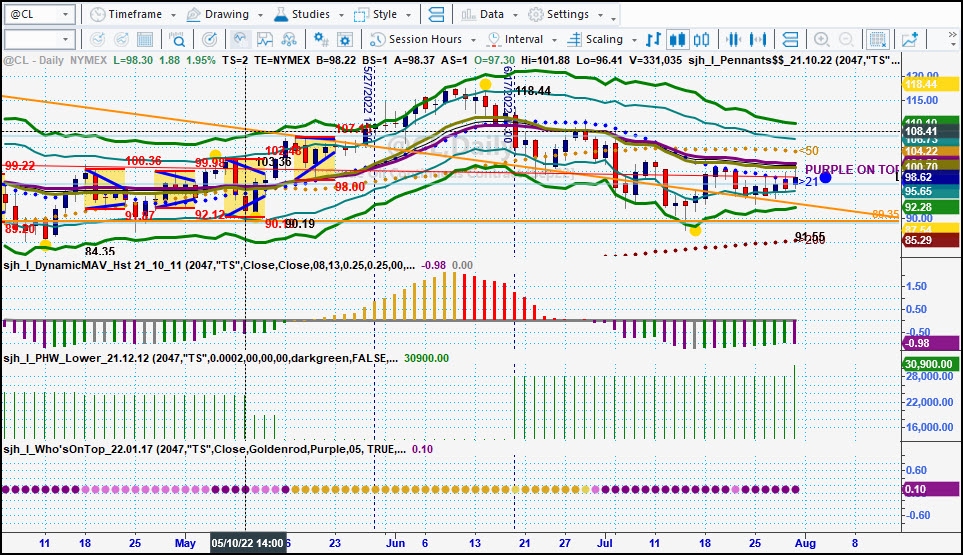Switch to OHLC bar chart style
The height and width of the screenshot is (555, 963).
[x=653, y=39]
